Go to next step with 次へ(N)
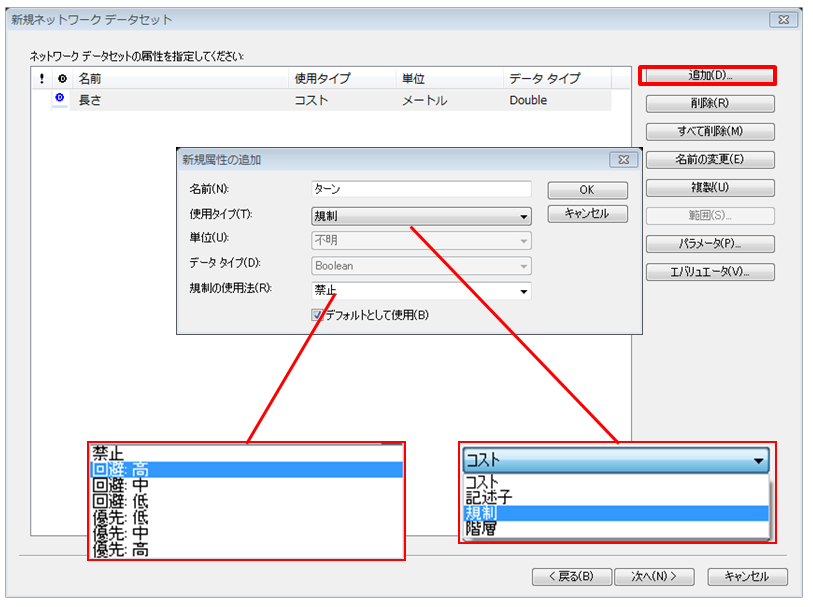The height and width of the screenshot is (607, 813). pyautogui.click(x=654, y=576)
